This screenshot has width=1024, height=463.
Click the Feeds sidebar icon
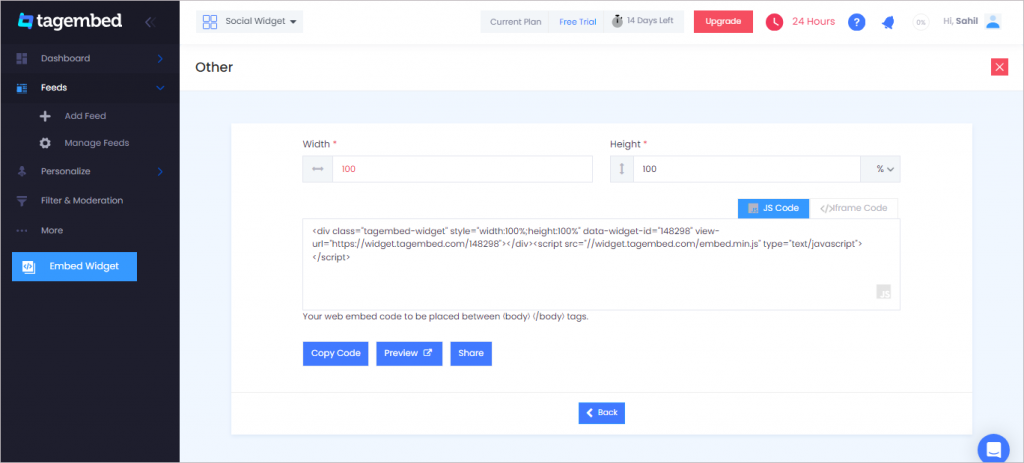point(22,88)
